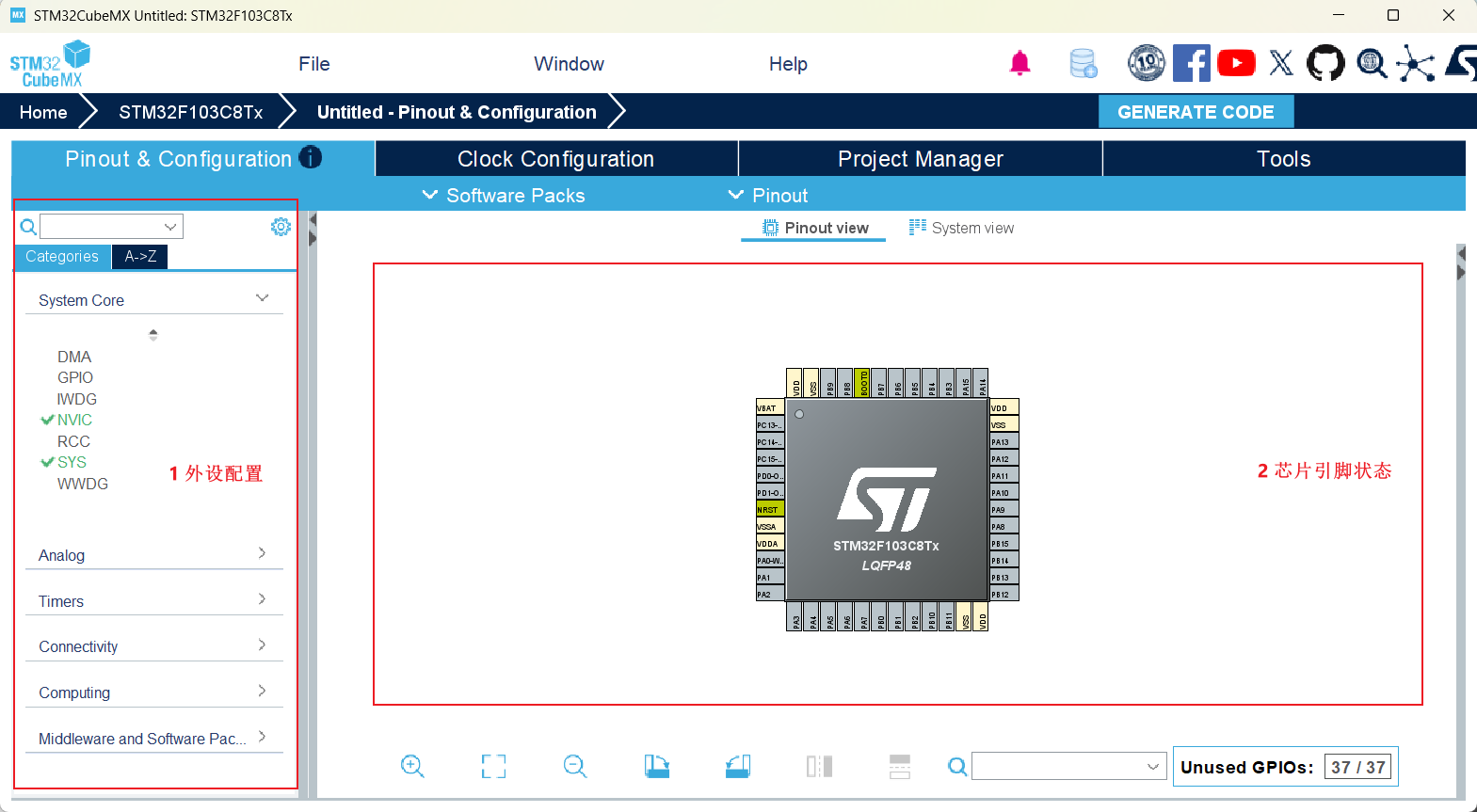Switch to the Clock Configuration tab
The width and height of the screenshot is (1477, 812).
click(x=556, y=159)
